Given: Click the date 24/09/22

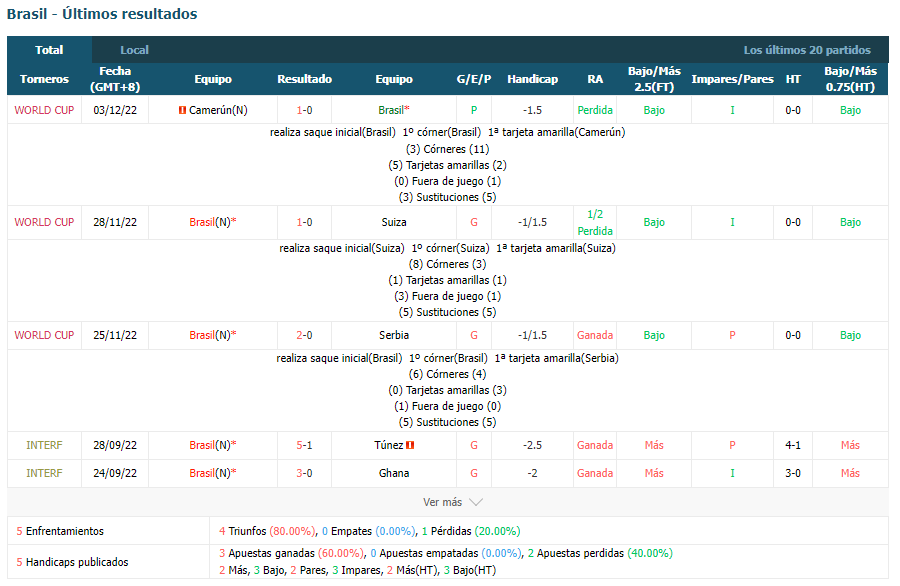Looking at the screenshot, I should click(x=115, y=474).
